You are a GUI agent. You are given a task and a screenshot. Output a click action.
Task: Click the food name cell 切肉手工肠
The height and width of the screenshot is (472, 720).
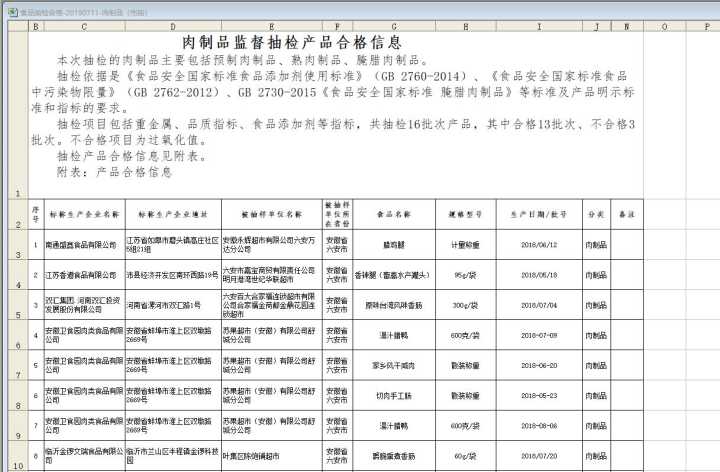pos(394,395)
